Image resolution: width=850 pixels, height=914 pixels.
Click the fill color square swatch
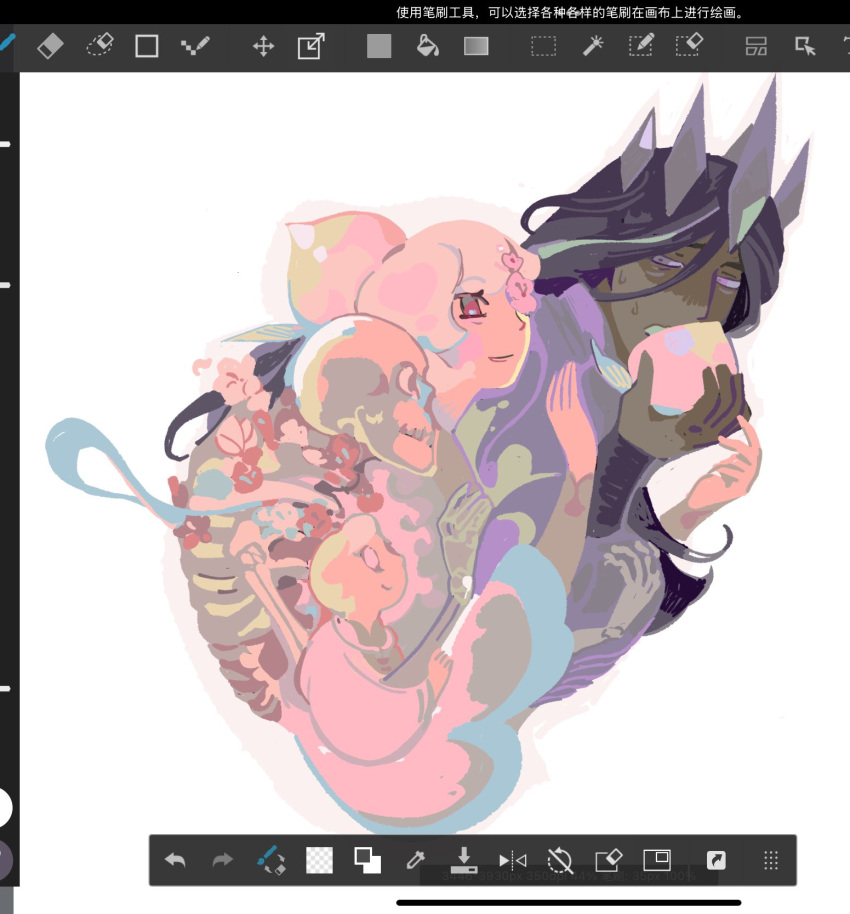click(379, 46)
